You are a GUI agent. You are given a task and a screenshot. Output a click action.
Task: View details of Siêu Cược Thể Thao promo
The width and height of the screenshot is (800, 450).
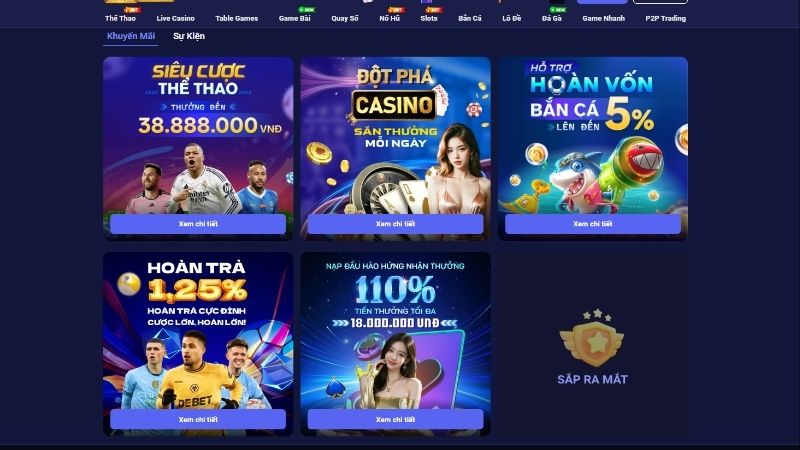click(198, 224)
